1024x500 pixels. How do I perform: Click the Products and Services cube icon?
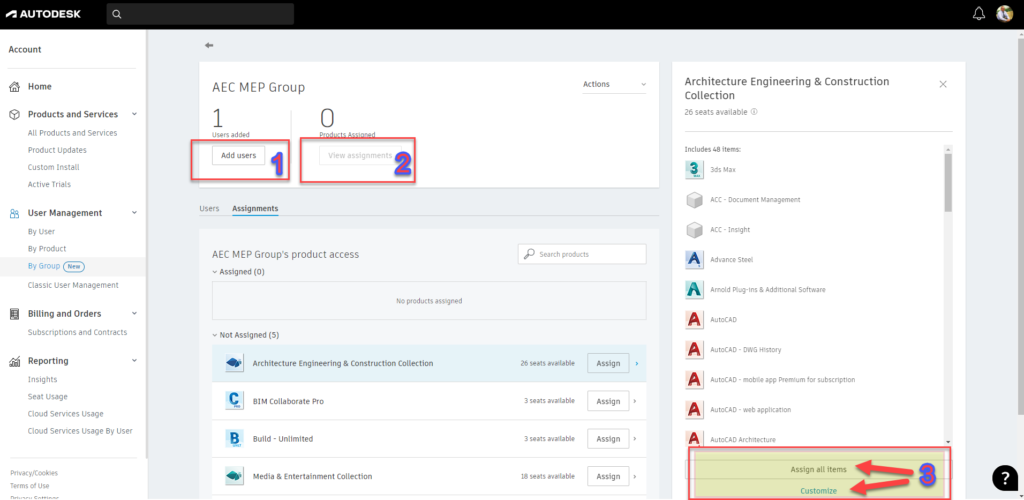[x=15, y=114]
